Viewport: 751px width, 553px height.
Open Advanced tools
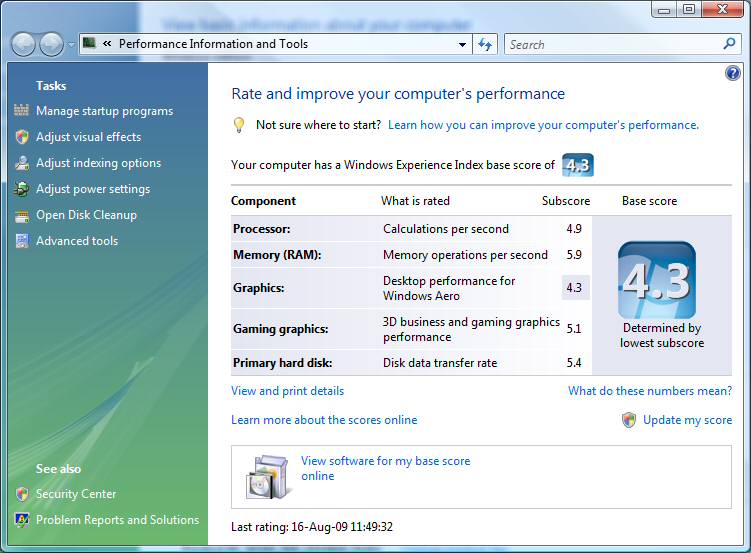pyautogui.click(x=77, y=241)
